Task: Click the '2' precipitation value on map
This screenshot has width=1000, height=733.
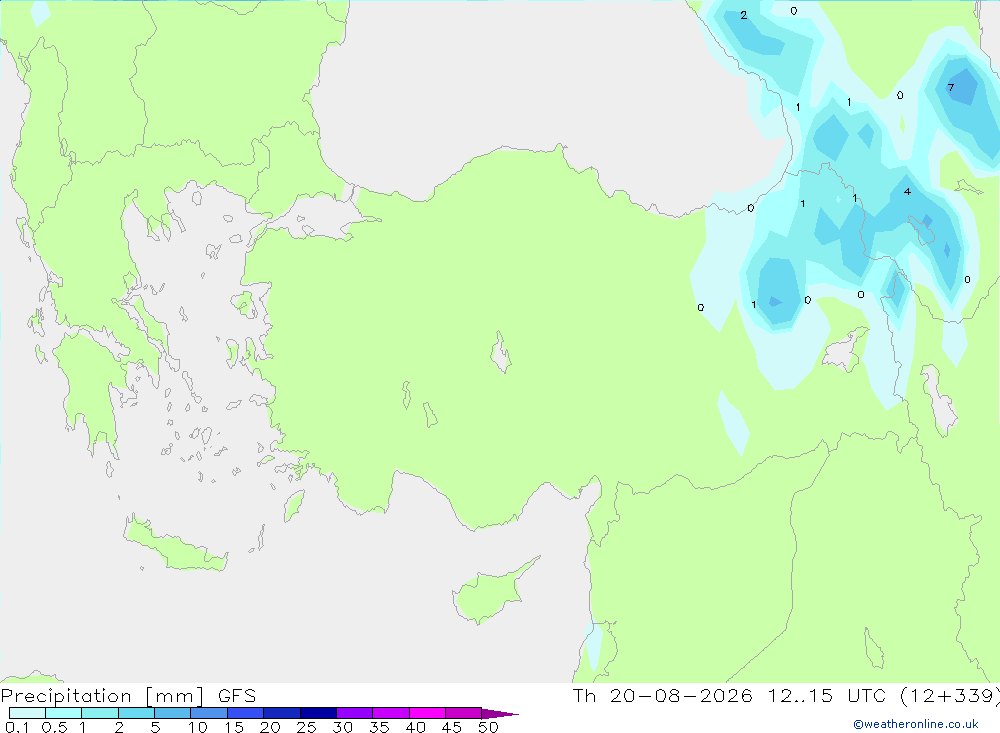Action: click(x=744, y=15)
